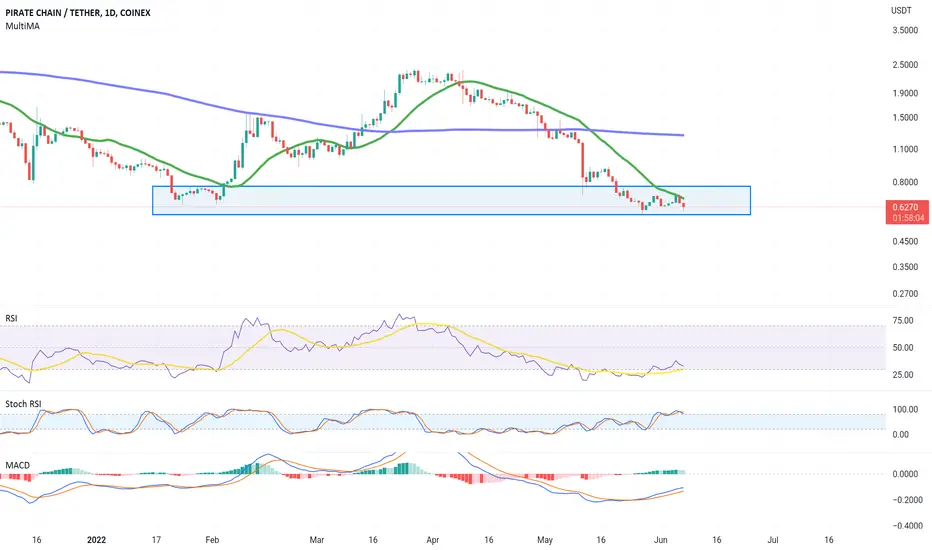Screen dimensions: 932x550
Task: Click the 3.5000 price axis value
Action: (x=905, y=30)
